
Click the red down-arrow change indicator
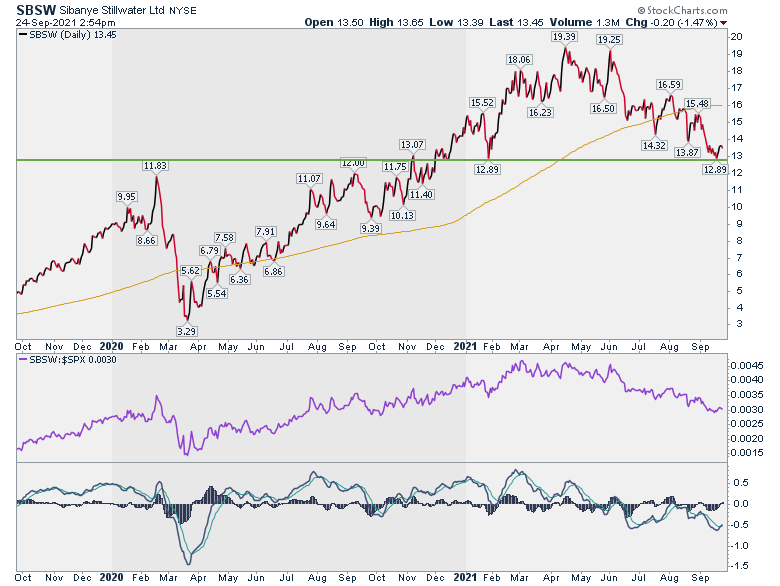[723, 23]
